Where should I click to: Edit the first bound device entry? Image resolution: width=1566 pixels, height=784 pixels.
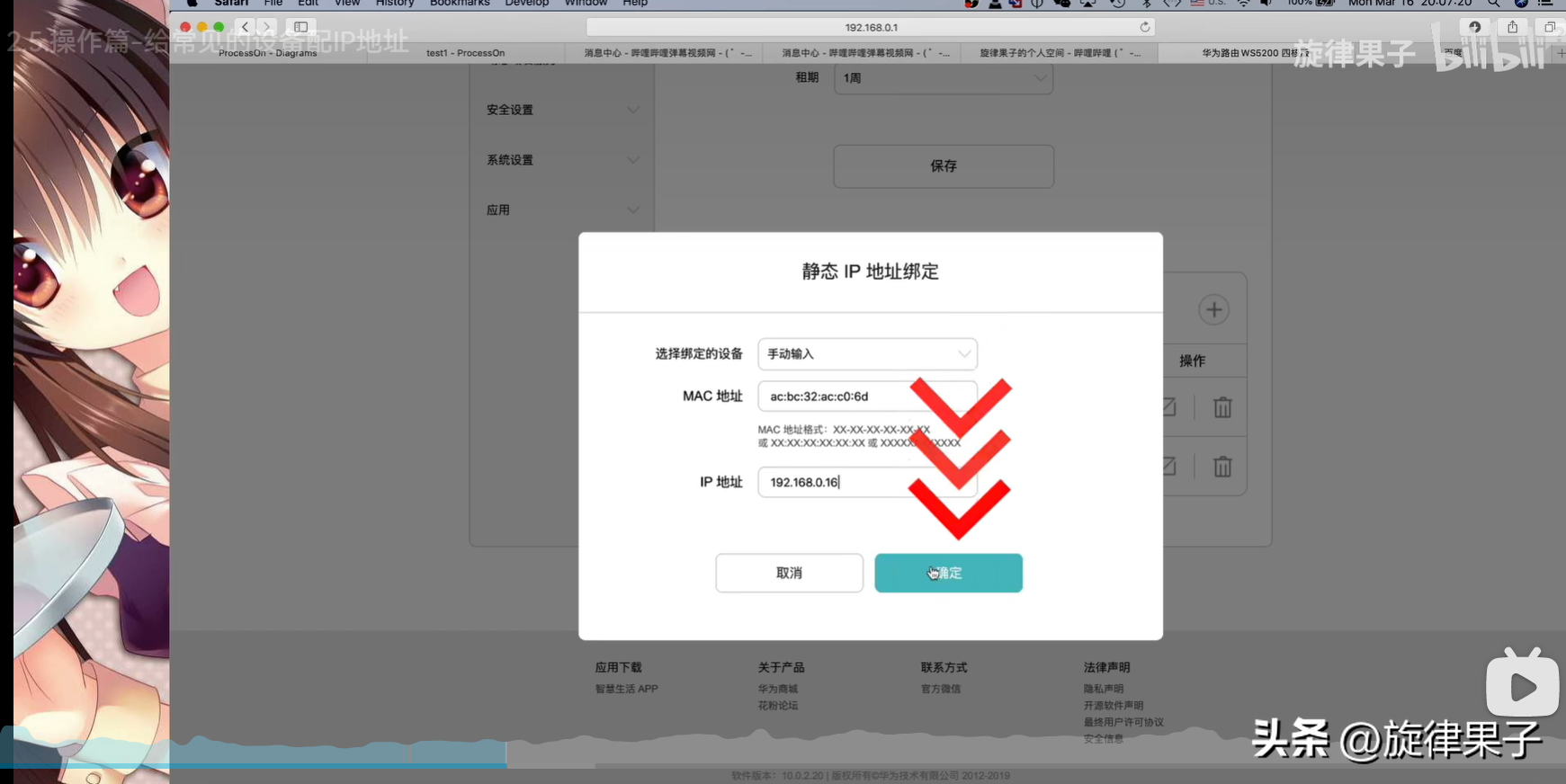coord(1168,407)
